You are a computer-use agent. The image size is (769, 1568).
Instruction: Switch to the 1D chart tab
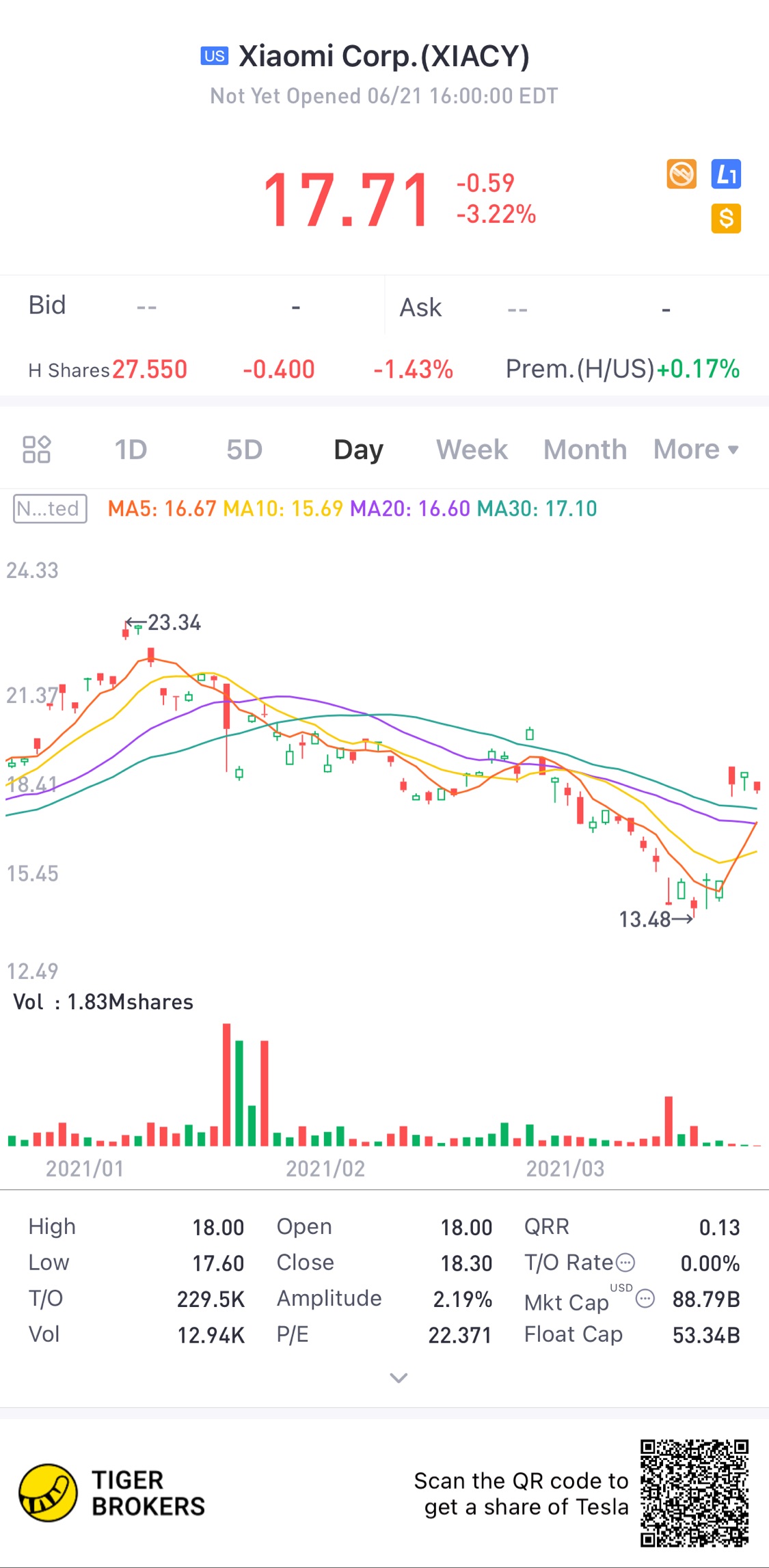(131, 450)
